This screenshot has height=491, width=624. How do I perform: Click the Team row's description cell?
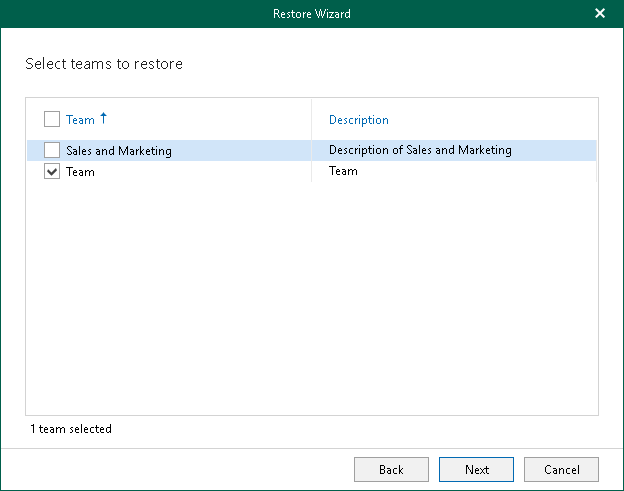coord(343,172)
